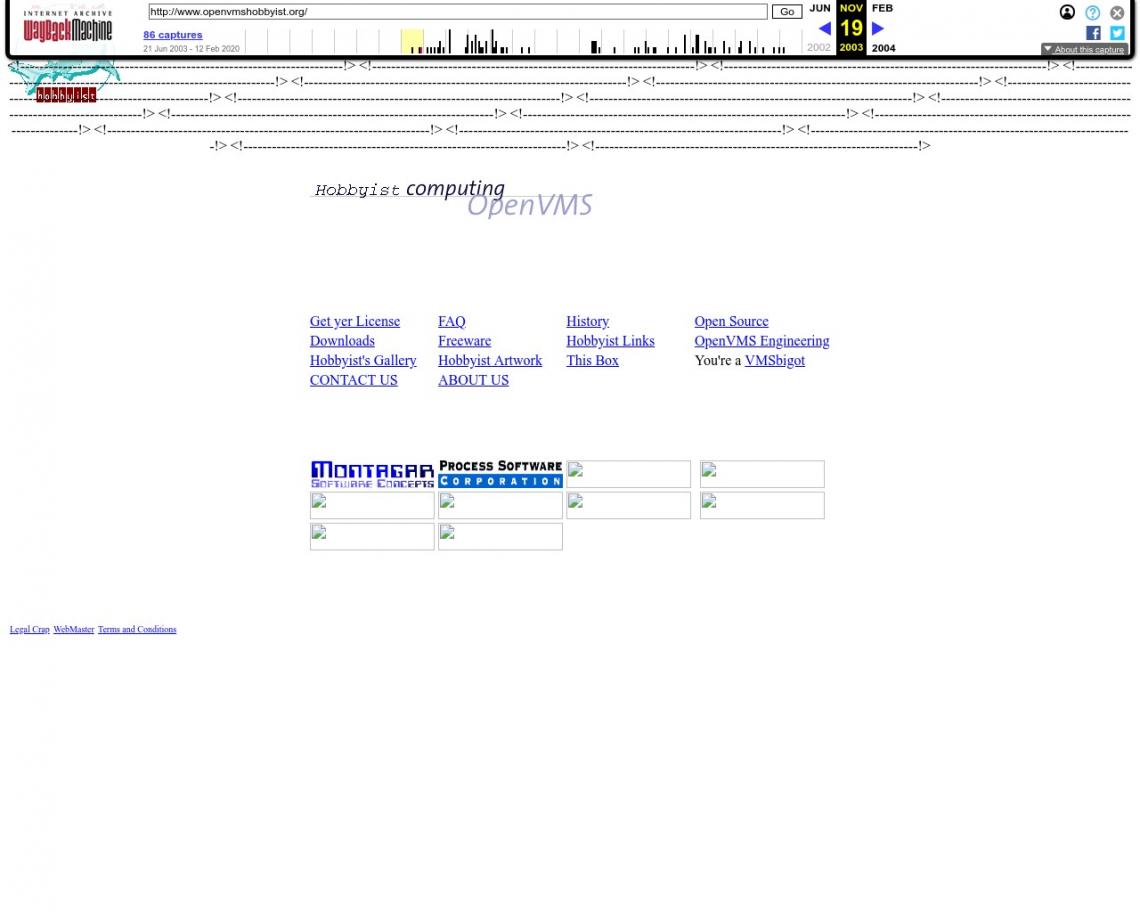This screenshot has height=912, width=1140.
Task: Click the Wayback Machine logo
Action: (68, 27)
